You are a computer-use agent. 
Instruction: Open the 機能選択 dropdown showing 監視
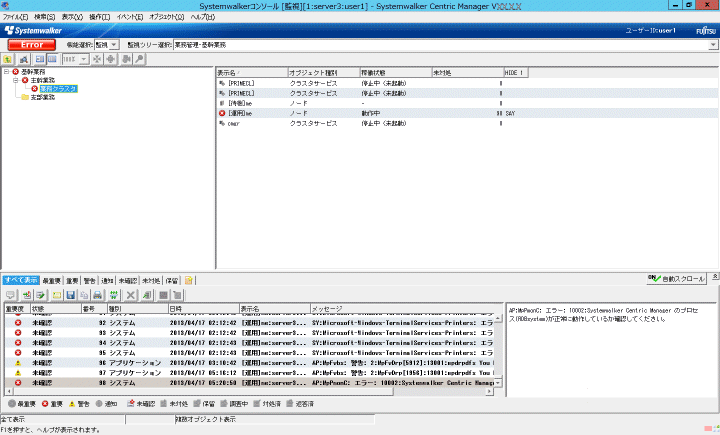tap(112, 45)
